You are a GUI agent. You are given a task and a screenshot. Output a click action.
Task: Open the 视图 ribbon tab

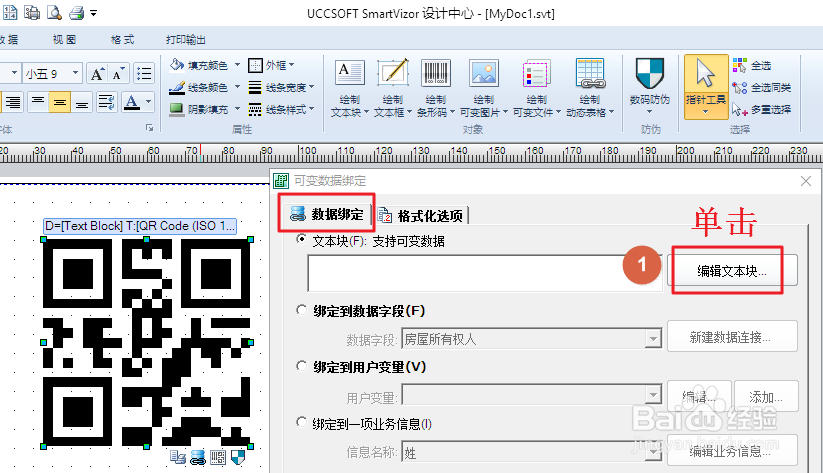pos(65,39)
